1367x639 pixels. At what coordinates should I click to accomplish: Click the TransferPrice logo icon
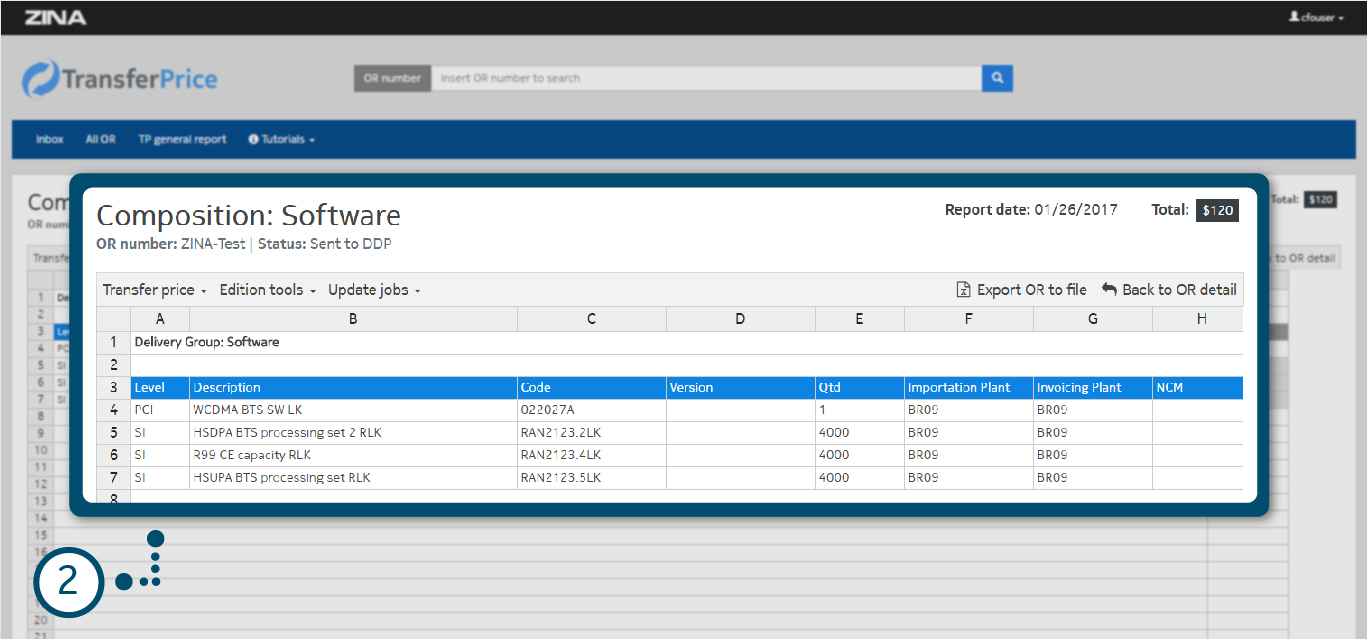[41, 80]
